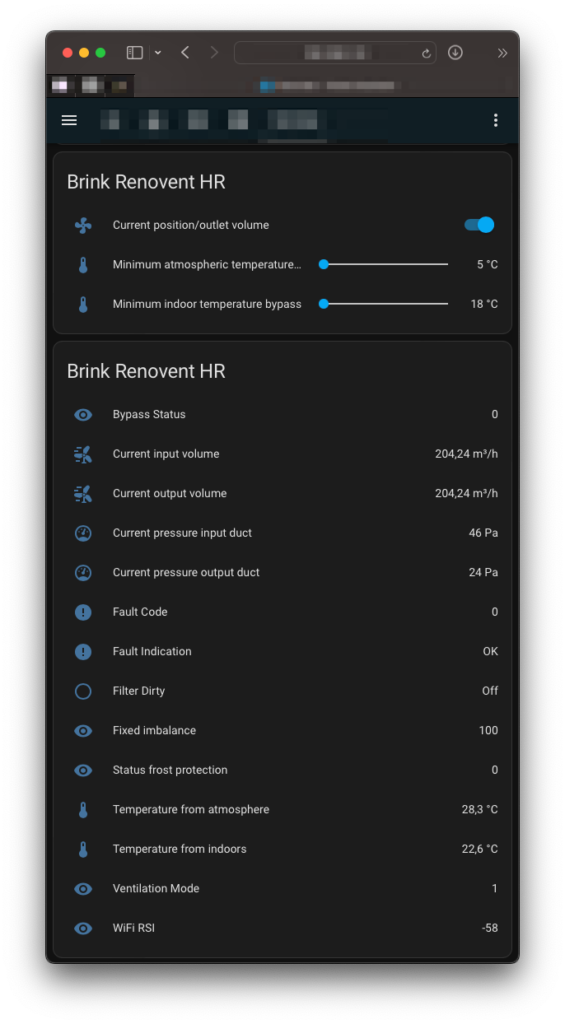Viewport: 565px width, 1024px height.
Task: Click gauge icon beside Current pressure output duct
Action: [x=83, y=573]
